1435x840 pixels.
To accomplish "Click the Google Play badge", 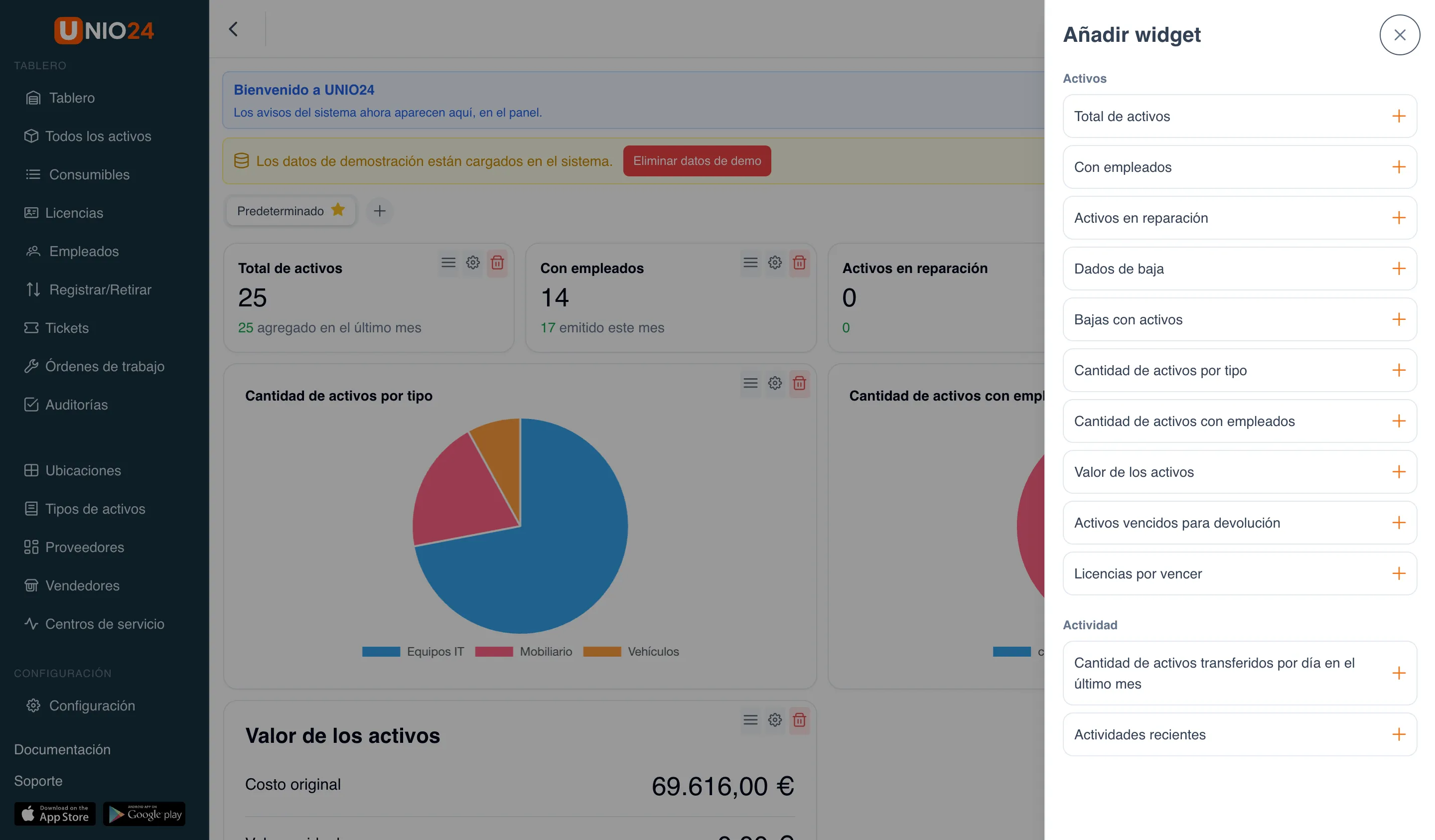I will (x=144, y=814).
